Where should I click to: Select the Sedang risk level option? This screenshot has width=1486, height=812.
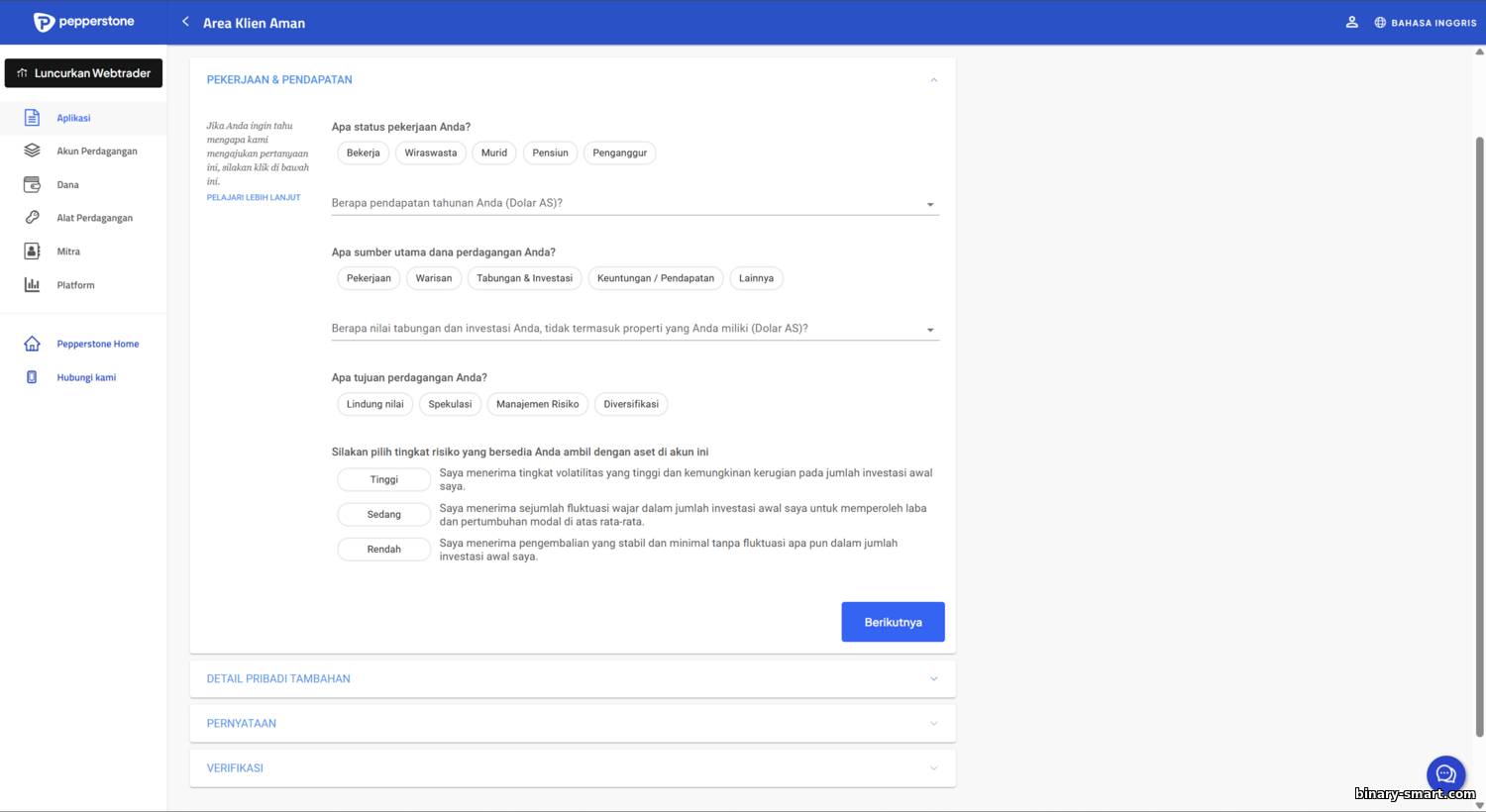click(383, 515)
